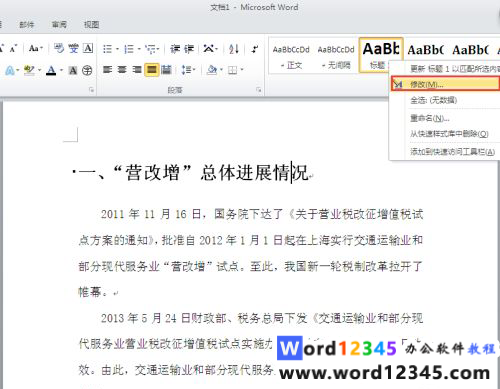Open the Font Color dropdown arrow

tap(61, 70)
